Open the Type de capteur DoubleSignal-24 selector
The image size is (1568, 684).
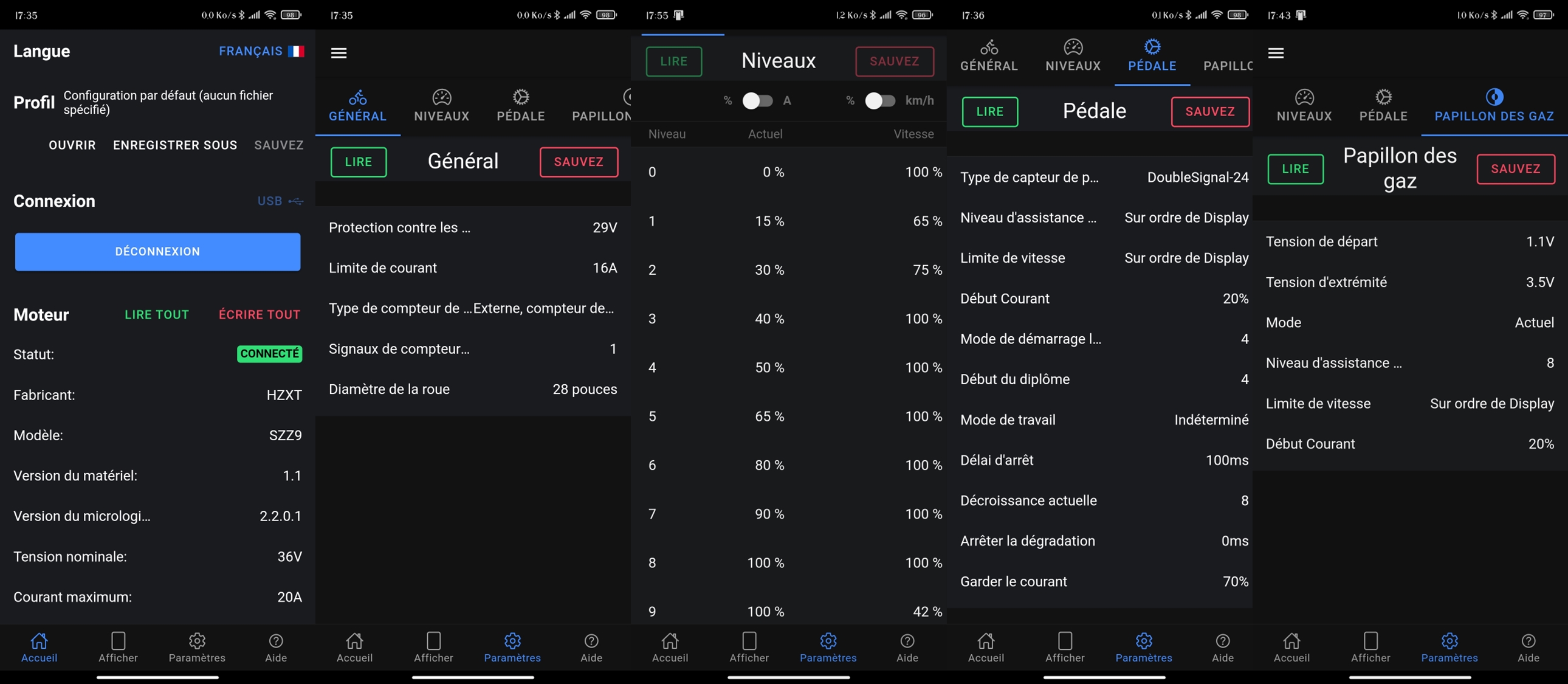1104,178
